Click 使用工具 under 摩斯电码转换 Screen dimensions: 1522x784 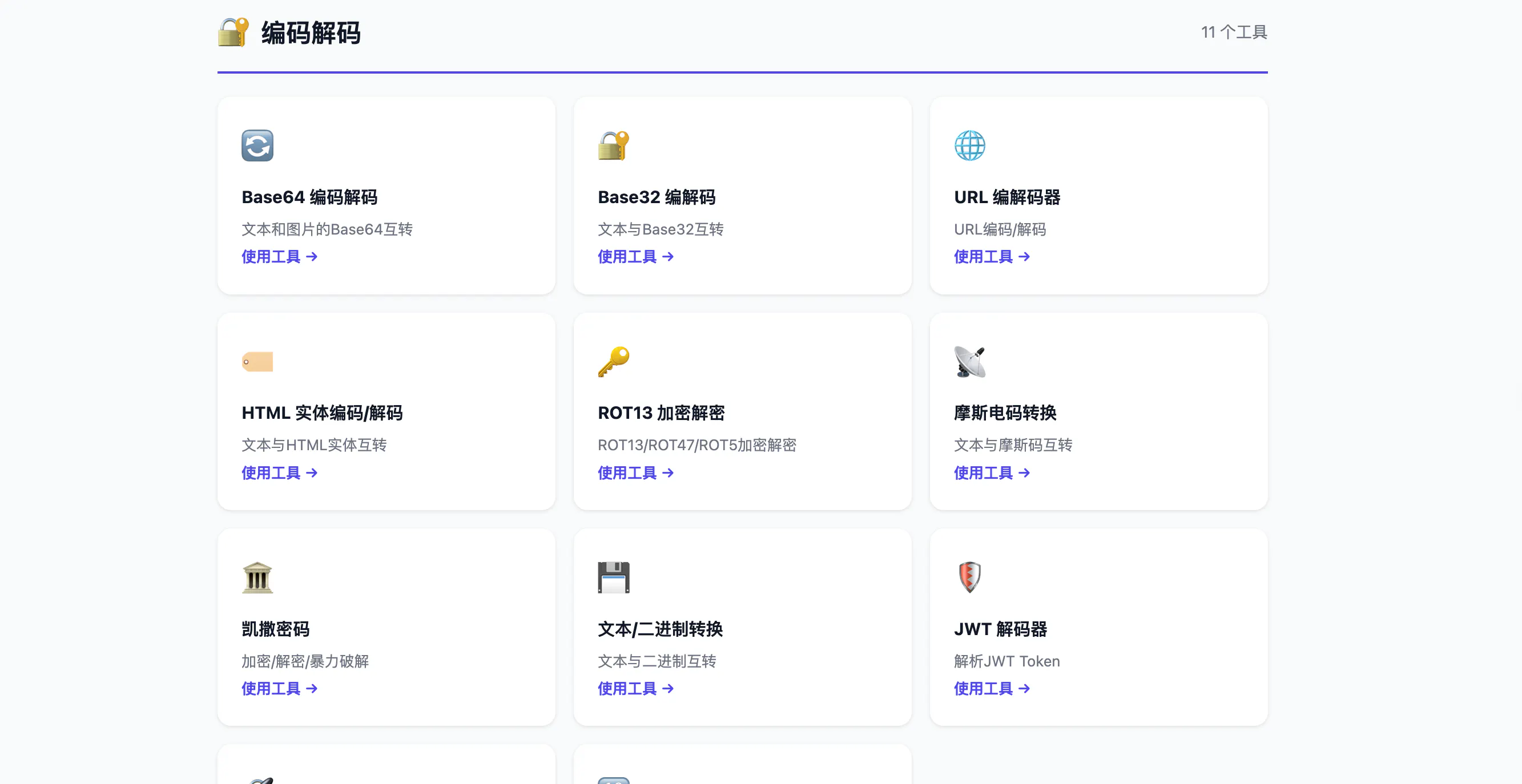(x=992, y=473)
